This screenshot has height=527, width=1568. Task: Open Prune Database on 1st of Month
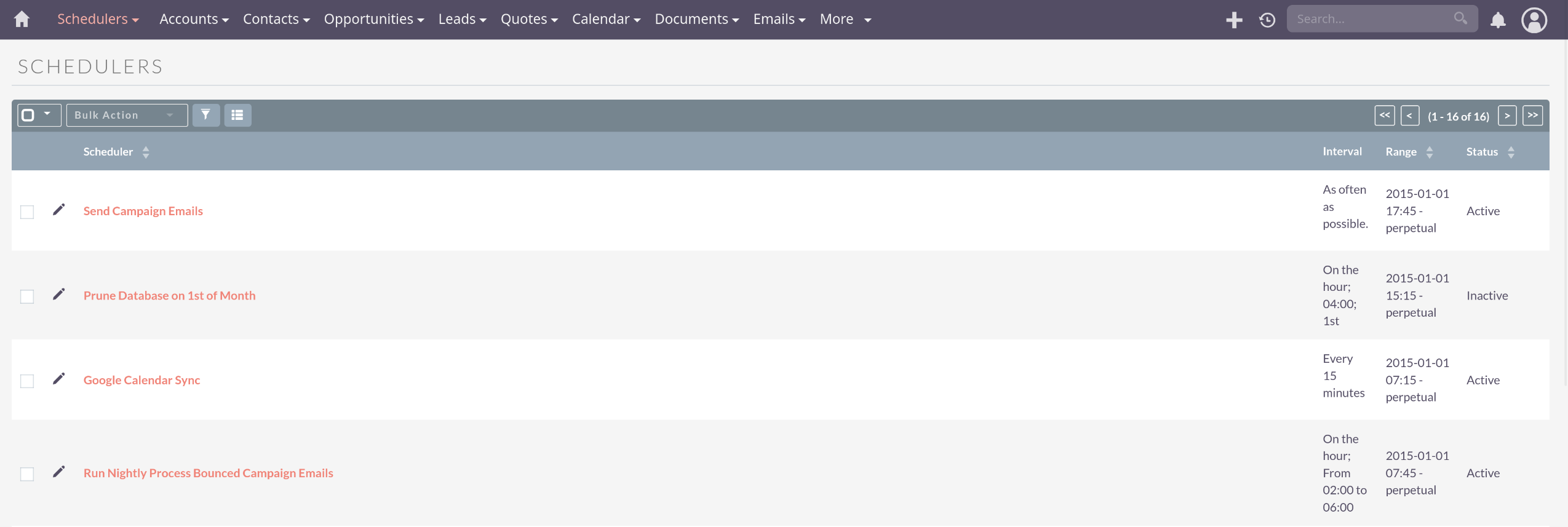(x=169, y=296)
